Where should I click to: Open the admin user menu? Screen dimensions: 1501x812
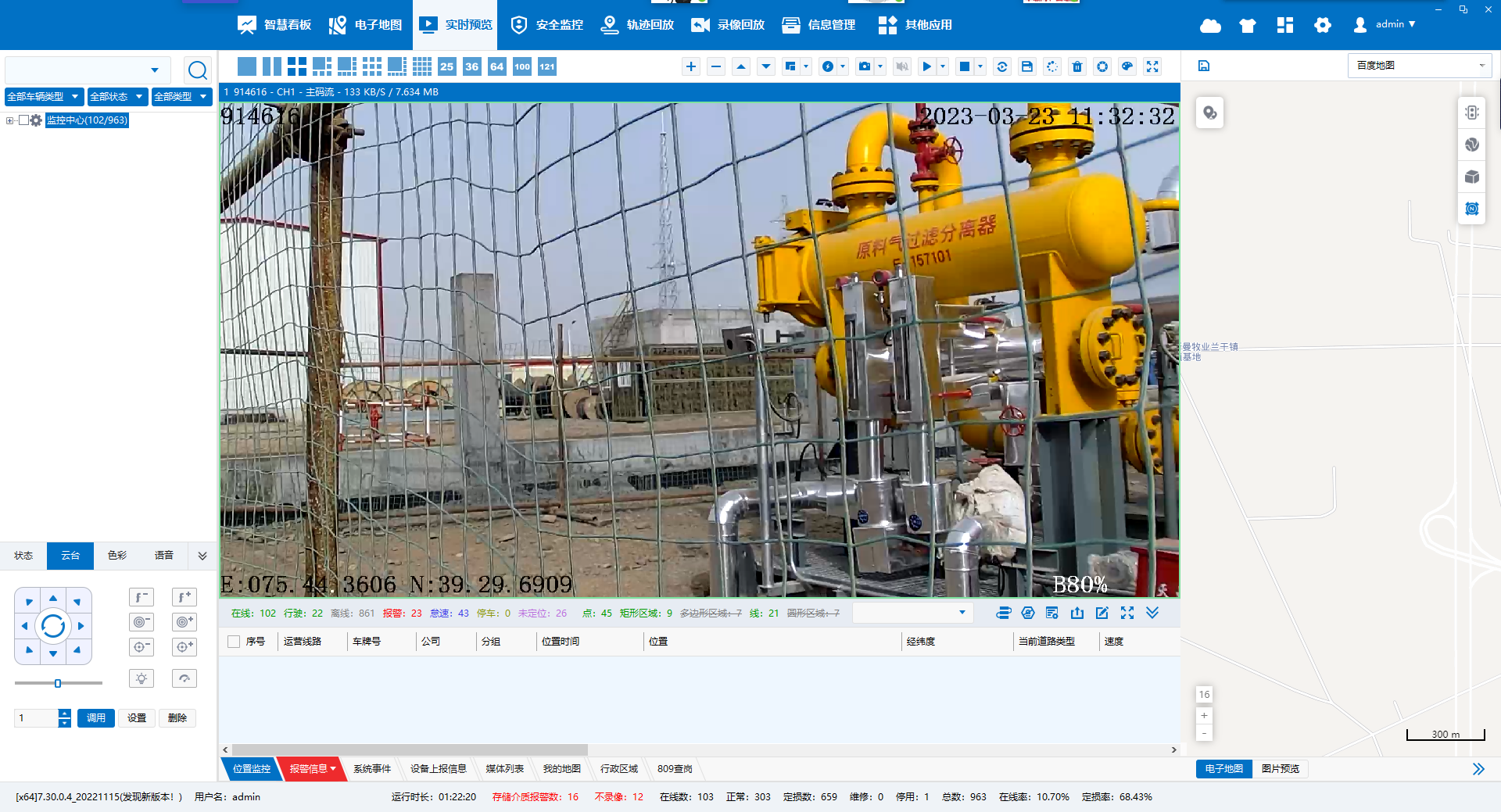(1385, 25)
